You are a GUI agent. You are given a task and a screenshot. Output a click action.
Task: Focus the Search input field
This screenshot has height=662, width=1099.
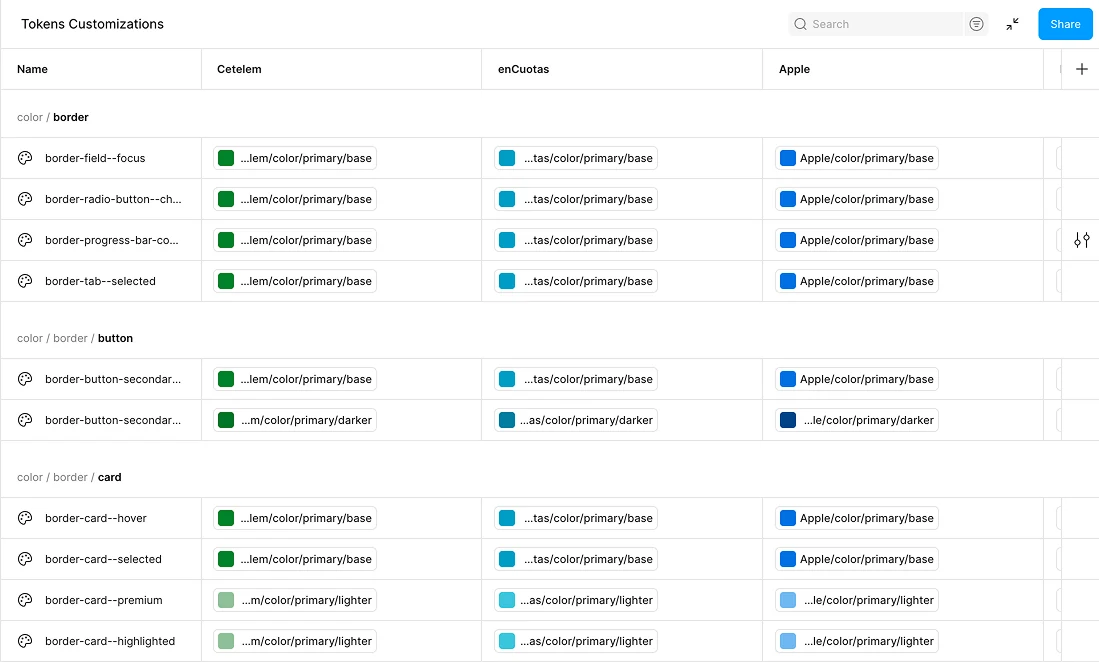click(876, 24)
